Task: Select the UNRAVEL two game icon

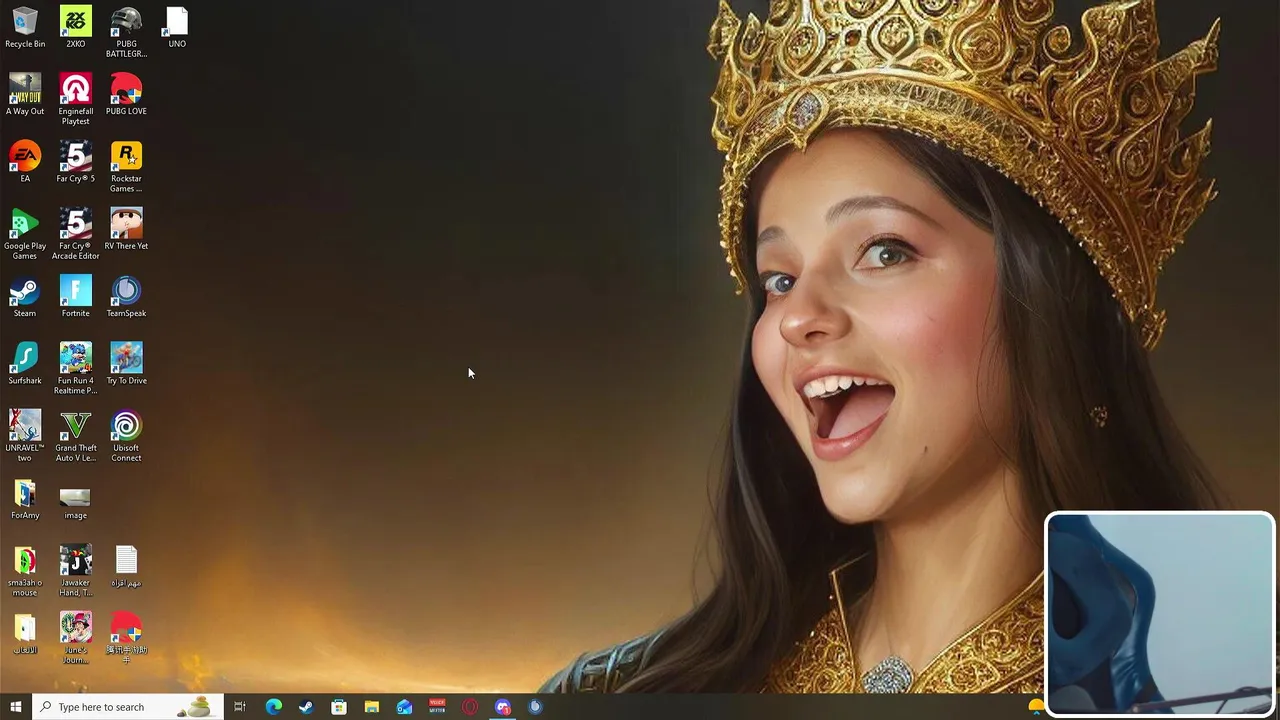Action: click(25, 435)
